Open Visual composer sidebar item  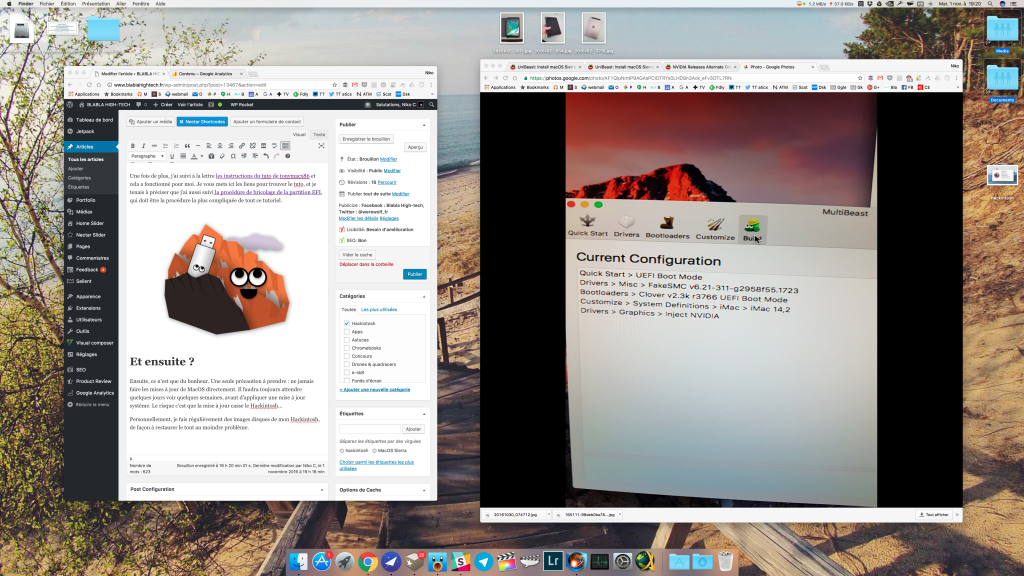click(94, 343)
